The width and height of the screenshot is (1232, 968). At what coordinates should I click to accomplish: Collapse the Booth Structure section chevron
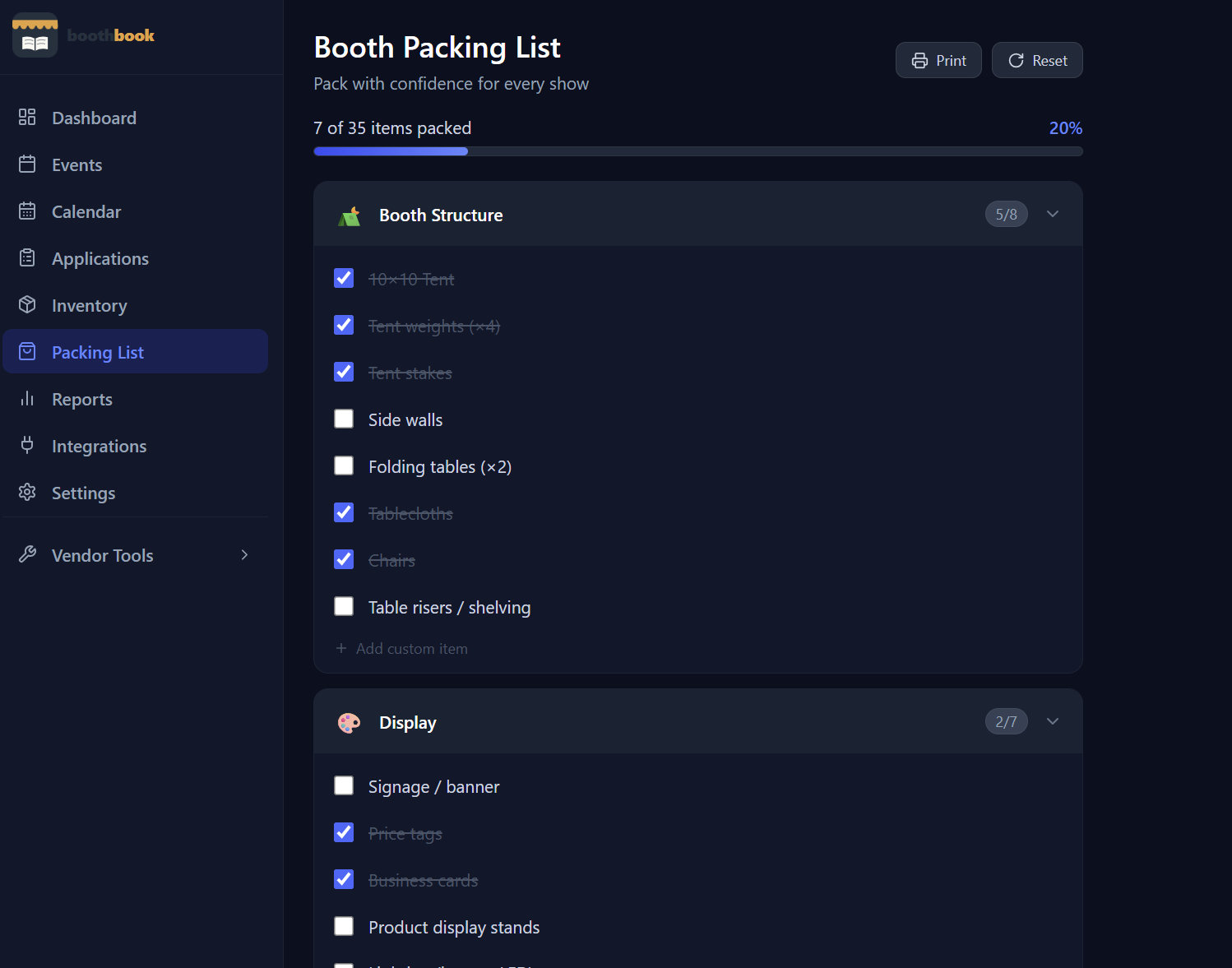coord(1053,214)
